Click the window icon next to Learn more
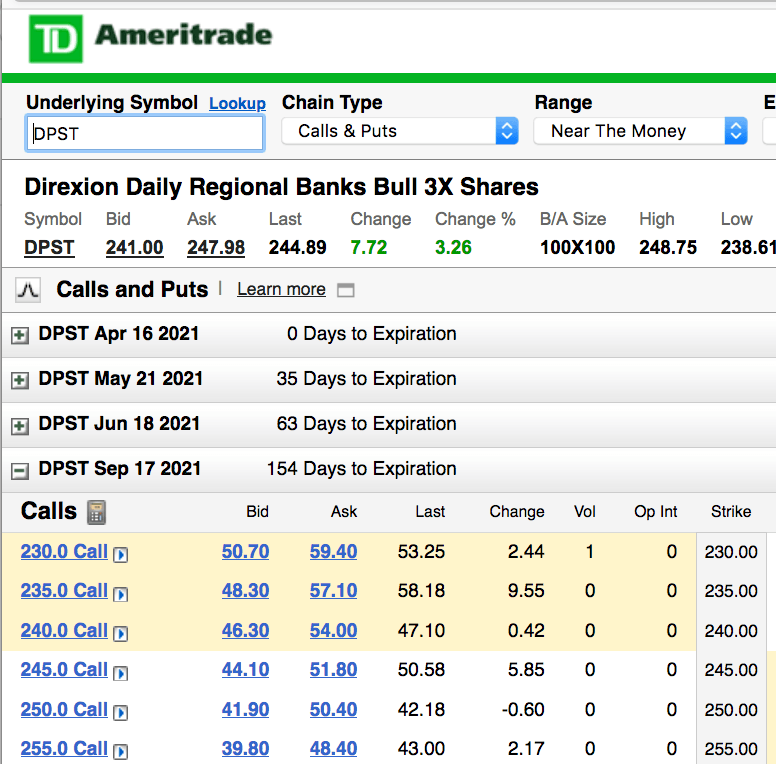 (346, 290)
